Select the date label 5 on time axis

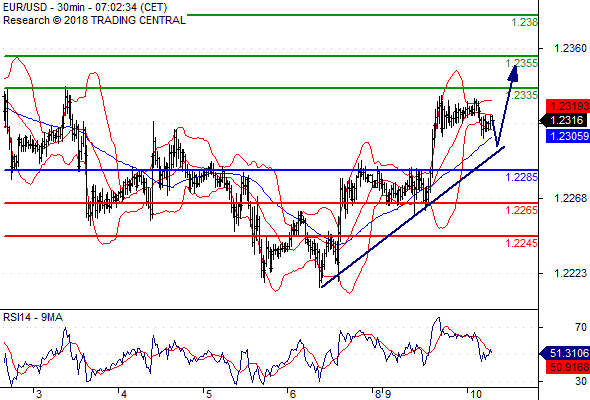point(209,394)
